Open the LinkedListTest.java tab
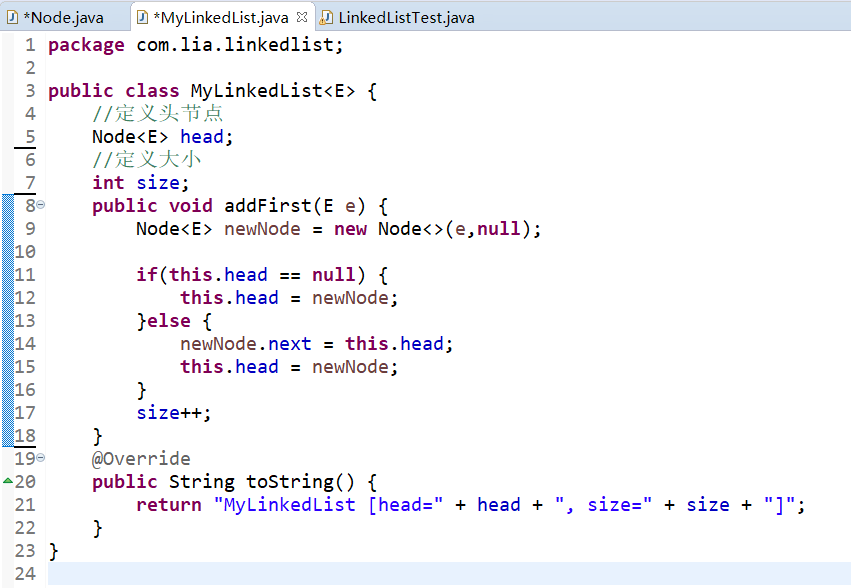The image size is (851, 588). tap(406, 17)
